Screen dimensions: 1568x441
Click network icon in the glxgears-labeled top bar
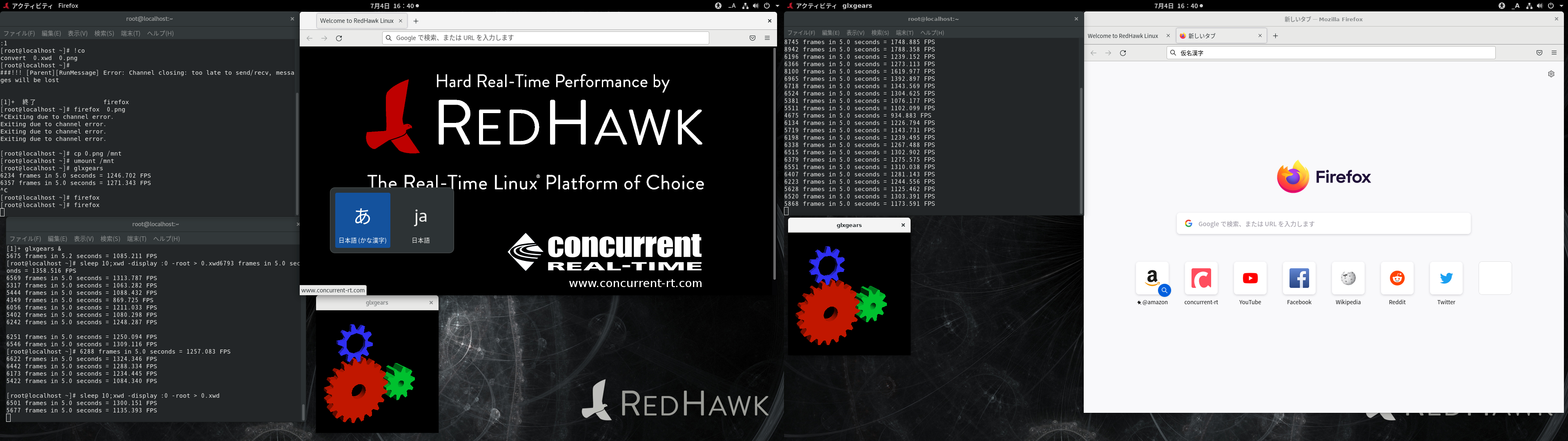click(1529, 5)
